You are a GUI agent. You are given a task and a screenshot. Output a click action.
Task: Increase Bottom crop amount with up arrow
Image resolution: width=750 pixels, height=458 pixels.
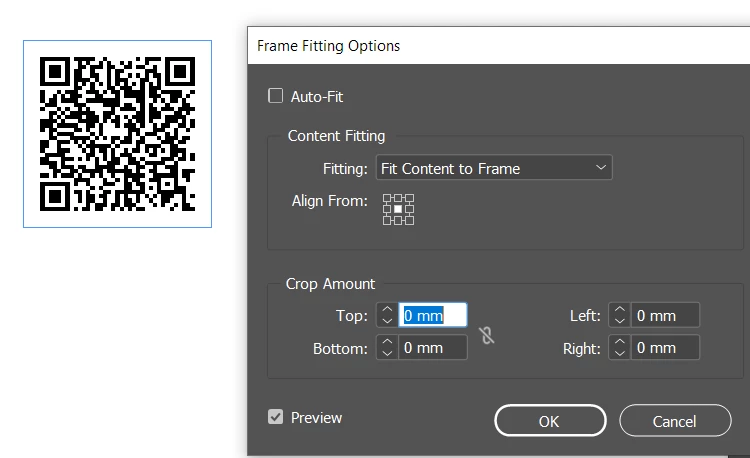pyautogui.click(x=387, y=342)
